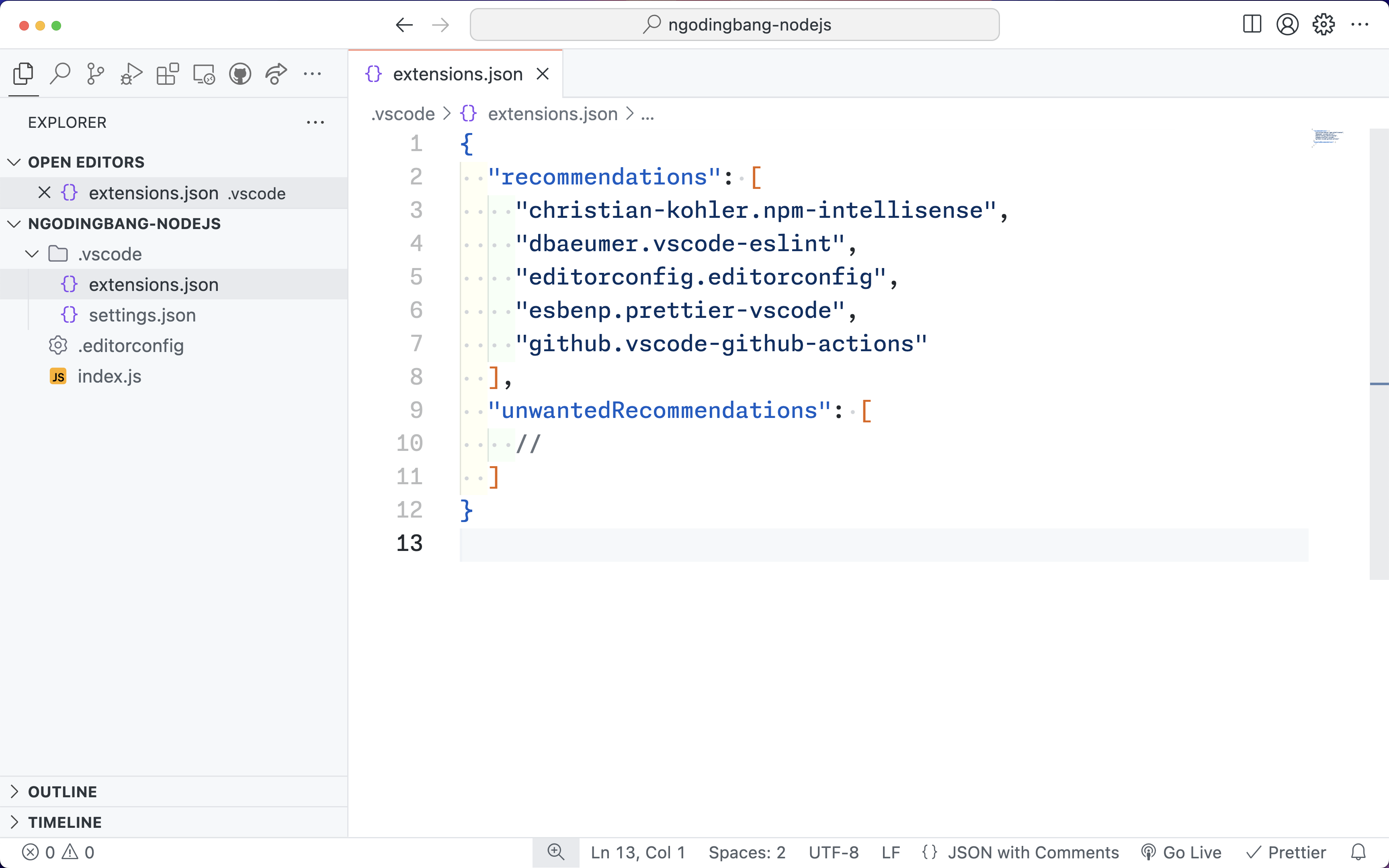Toggle editor layout icon in title bar

click(1252, 25)
